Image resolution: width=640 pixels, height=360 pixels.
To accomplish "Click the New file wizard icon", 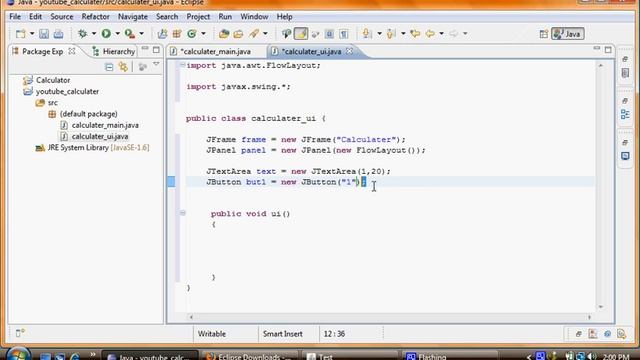I will [x=20, y=34].
